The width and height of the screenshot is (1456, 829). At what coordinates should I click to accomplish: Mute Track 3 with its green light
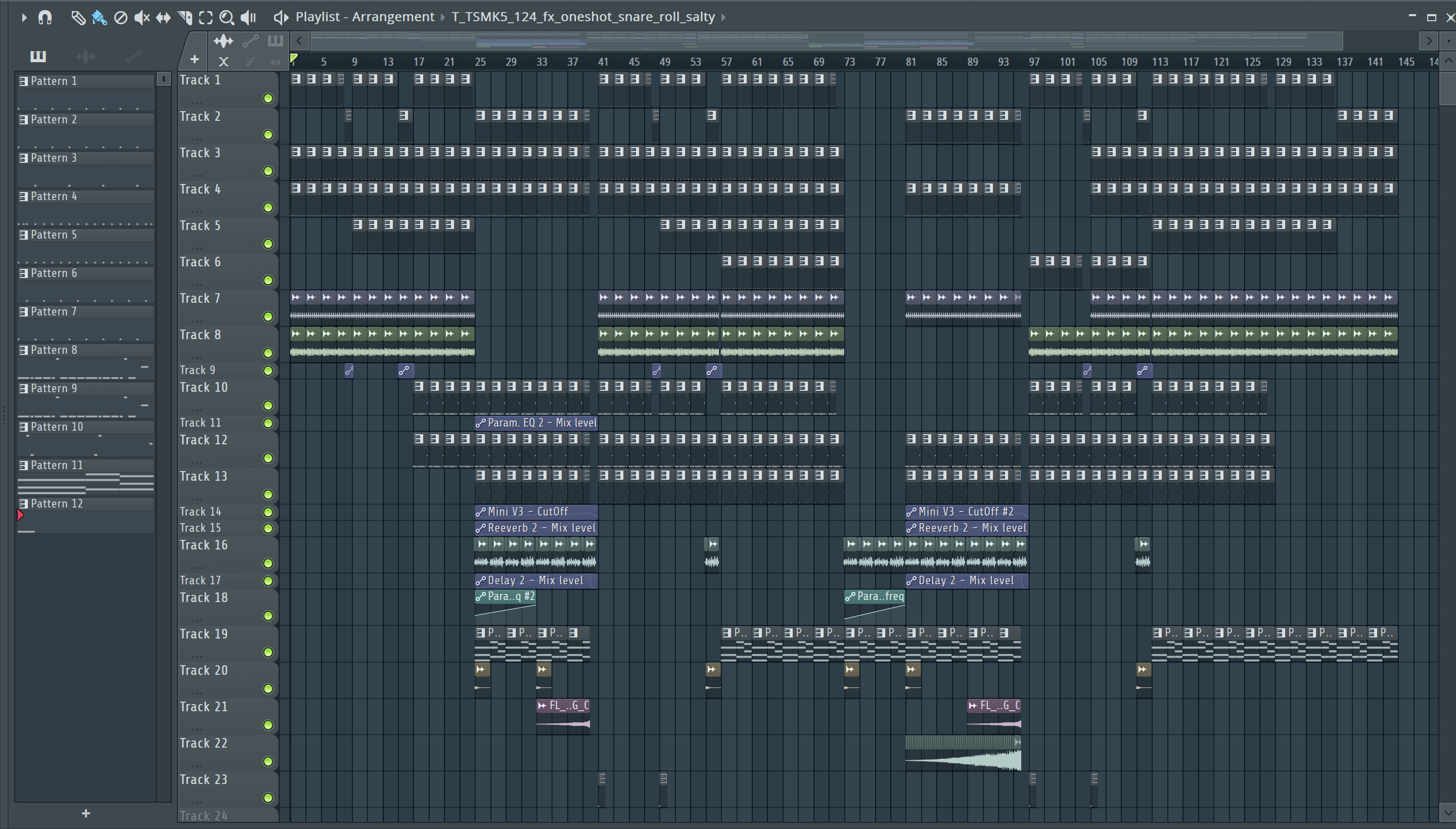[268, 171]
